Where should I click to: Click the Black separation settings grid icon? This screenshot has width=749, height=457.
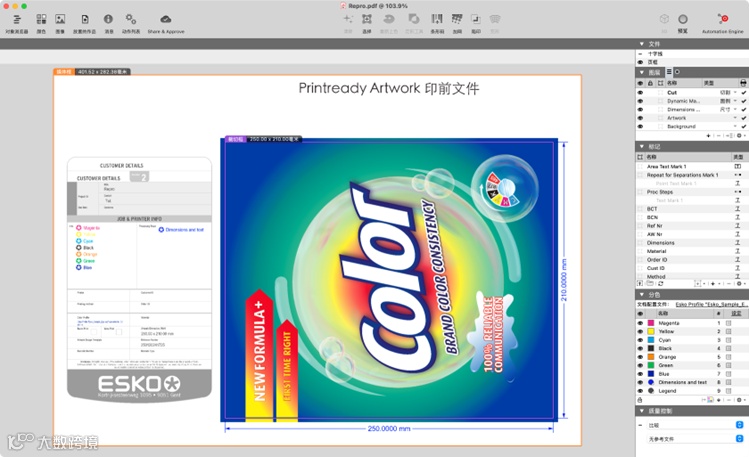728,349
